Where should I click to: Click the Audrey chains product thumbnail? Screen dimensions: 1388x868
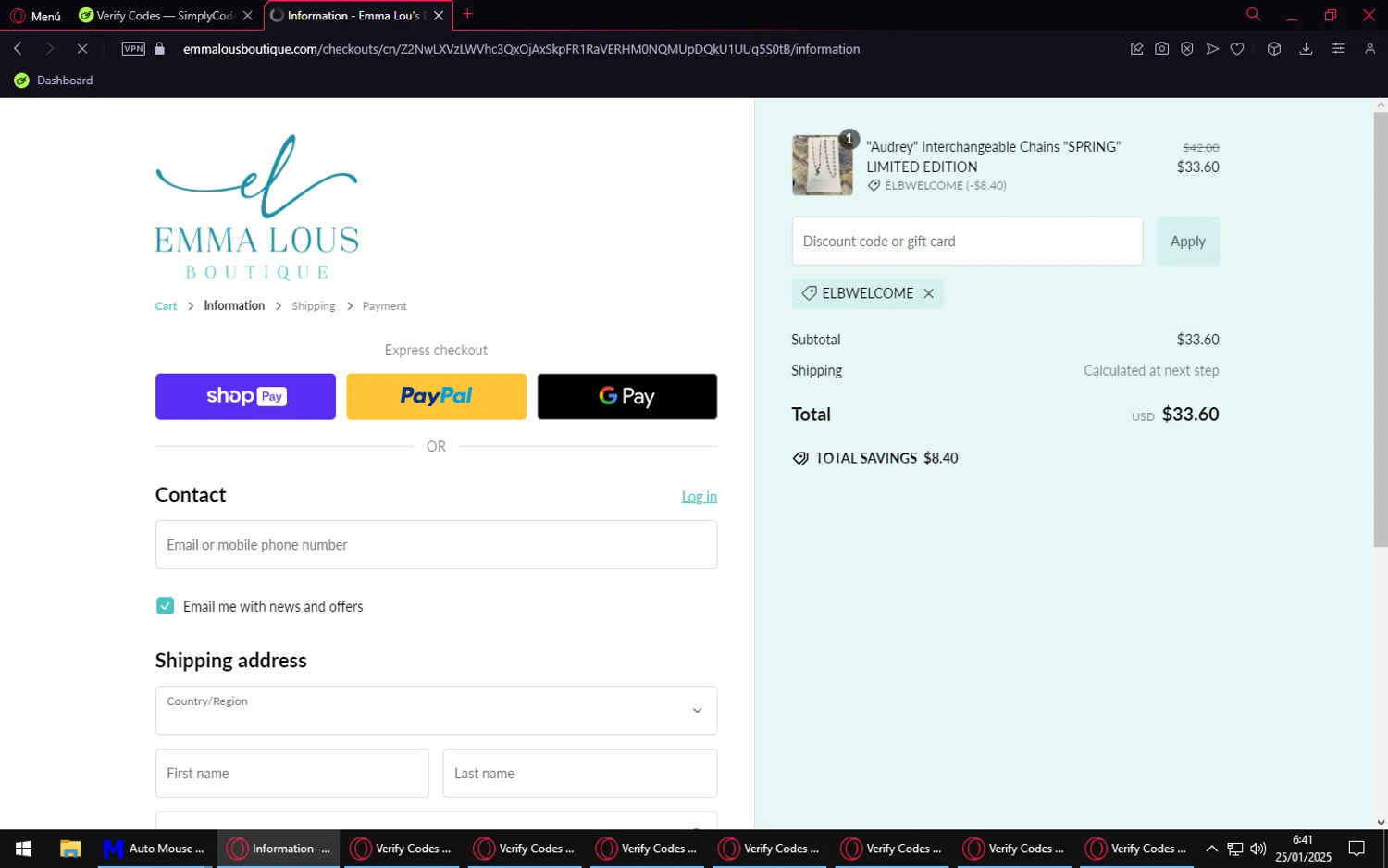(822, 165)
